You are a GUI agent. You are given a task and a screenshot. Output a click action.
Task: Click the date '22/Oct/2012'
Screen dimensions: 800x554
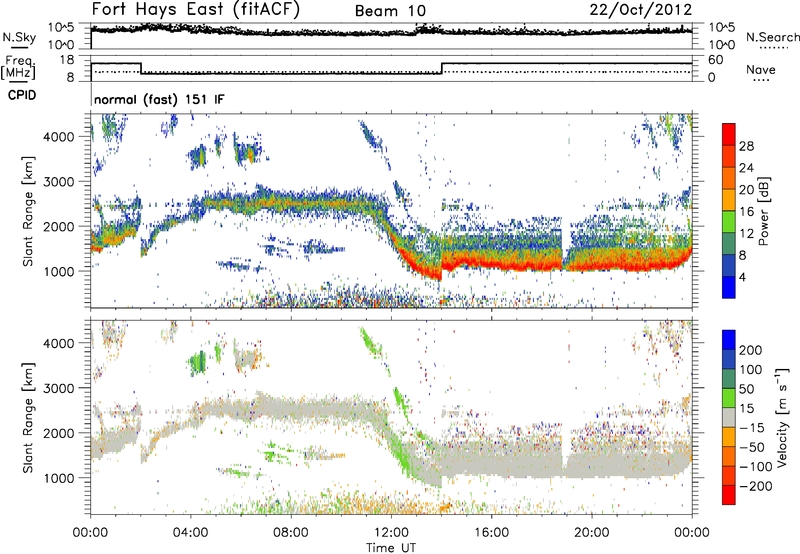click(641, 10)
